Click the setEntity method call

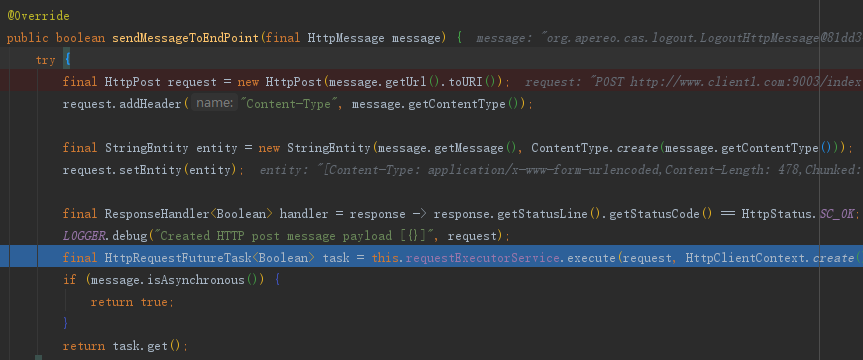(150, 170)
